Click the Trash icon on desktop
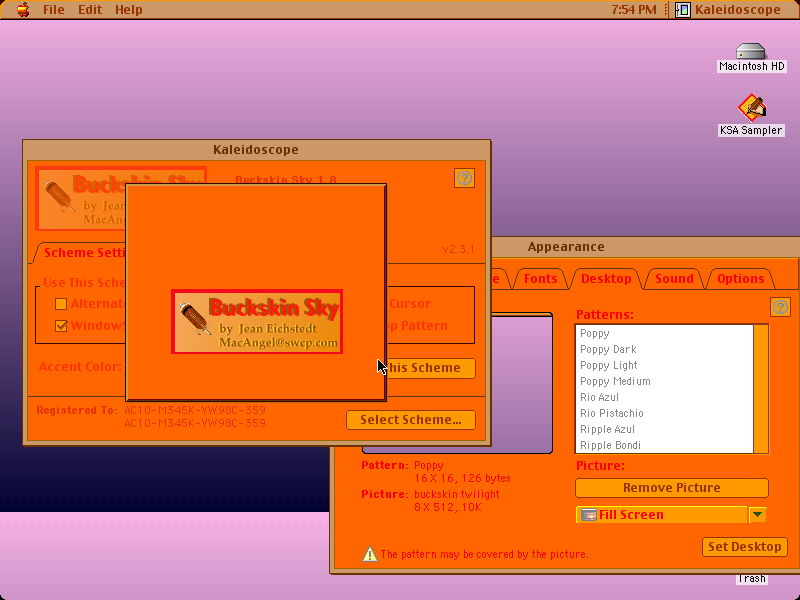This screenshot has height=600, width=800. point(752,578)
